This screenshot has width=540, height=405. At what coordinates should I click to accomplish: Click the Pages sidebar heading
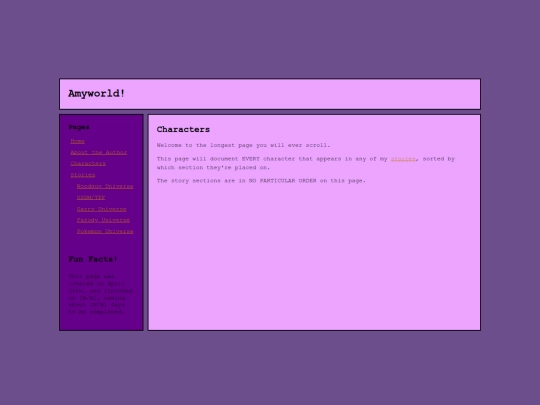pyautogui.click(x=79, y=127)
